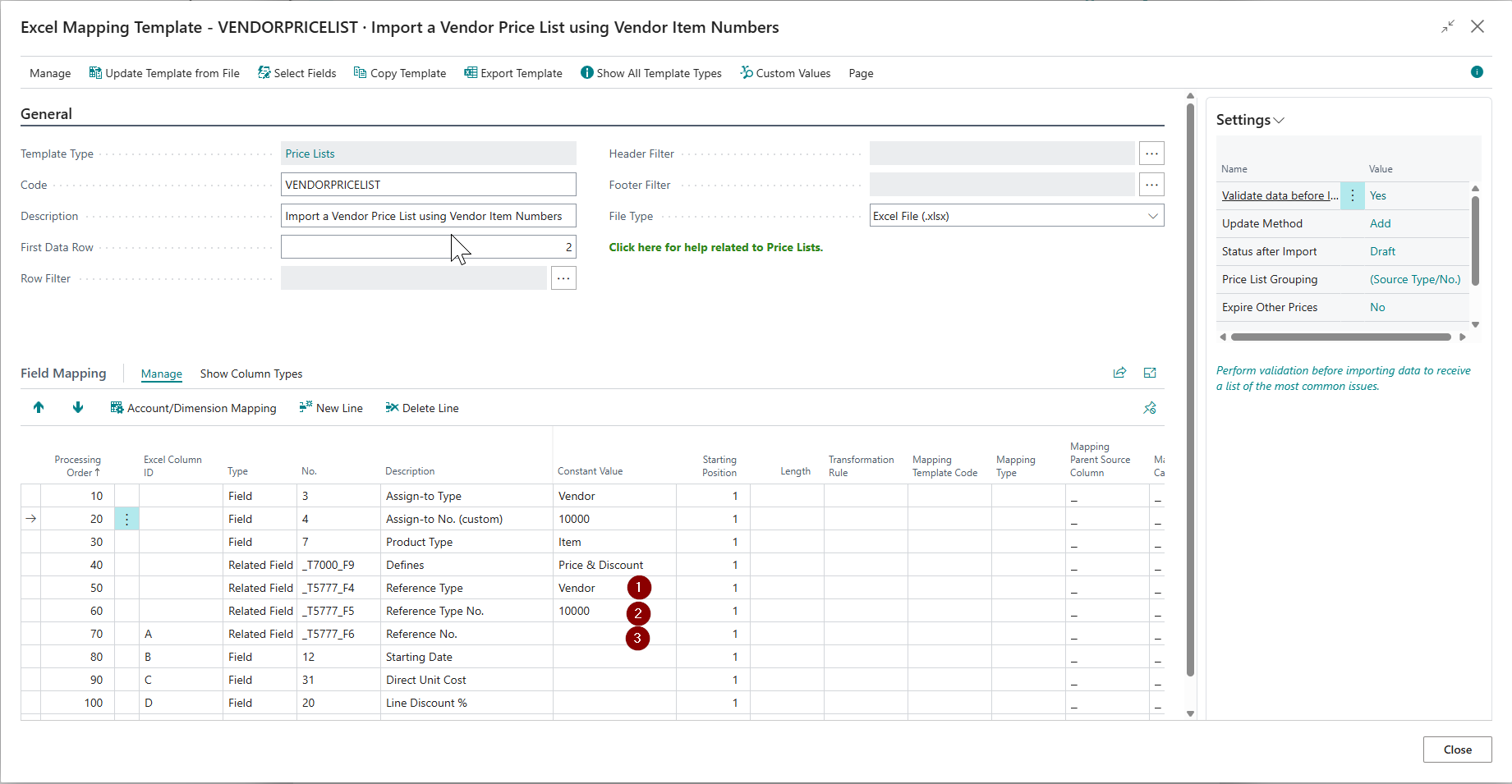Image resolution: width=1512 pixels, height=784 pixels.
Task: Open Validate data row options menu
Action: pyautogui.click(x=1353, y=195)
